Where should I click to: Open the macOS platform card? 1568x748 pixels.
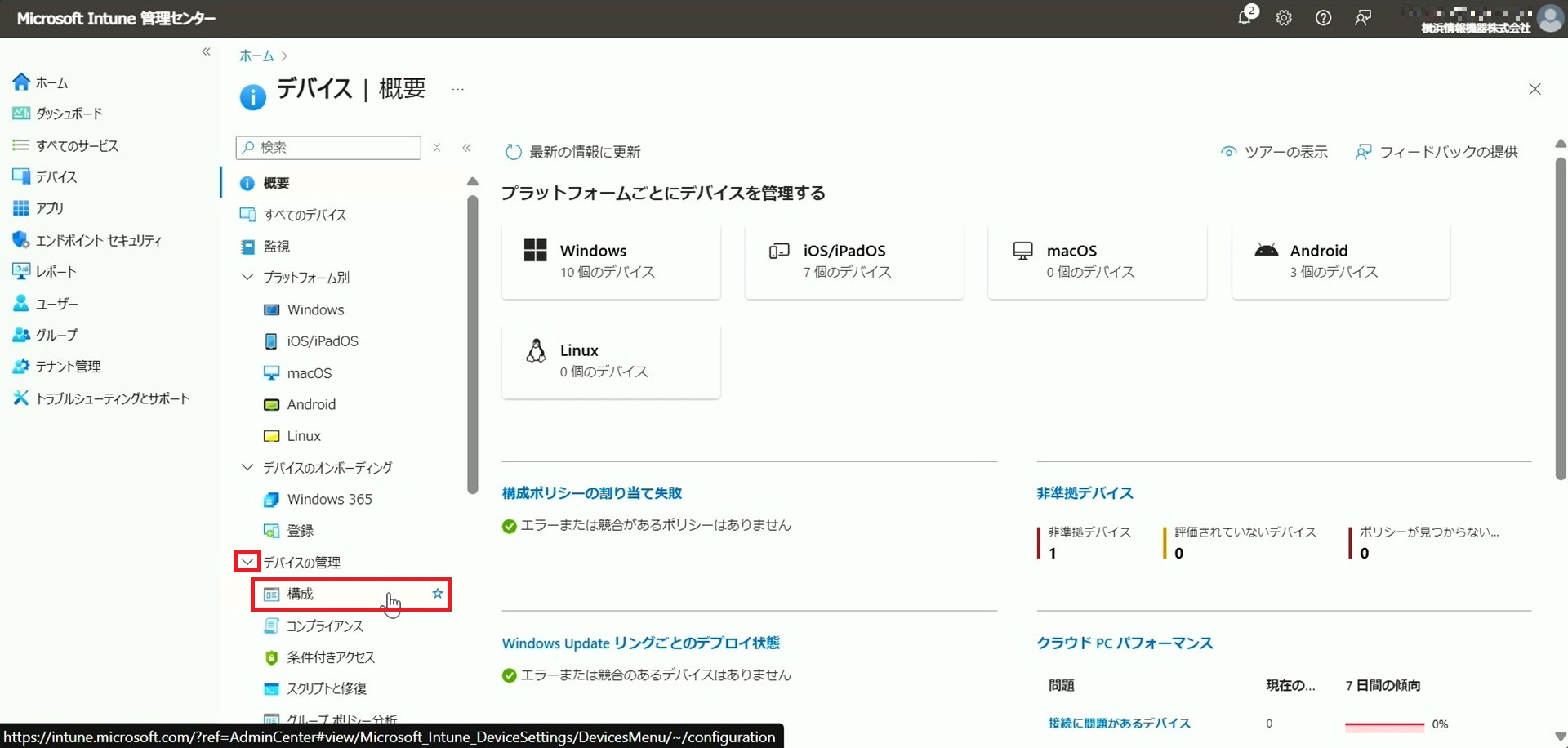[x=1098, y=261]
